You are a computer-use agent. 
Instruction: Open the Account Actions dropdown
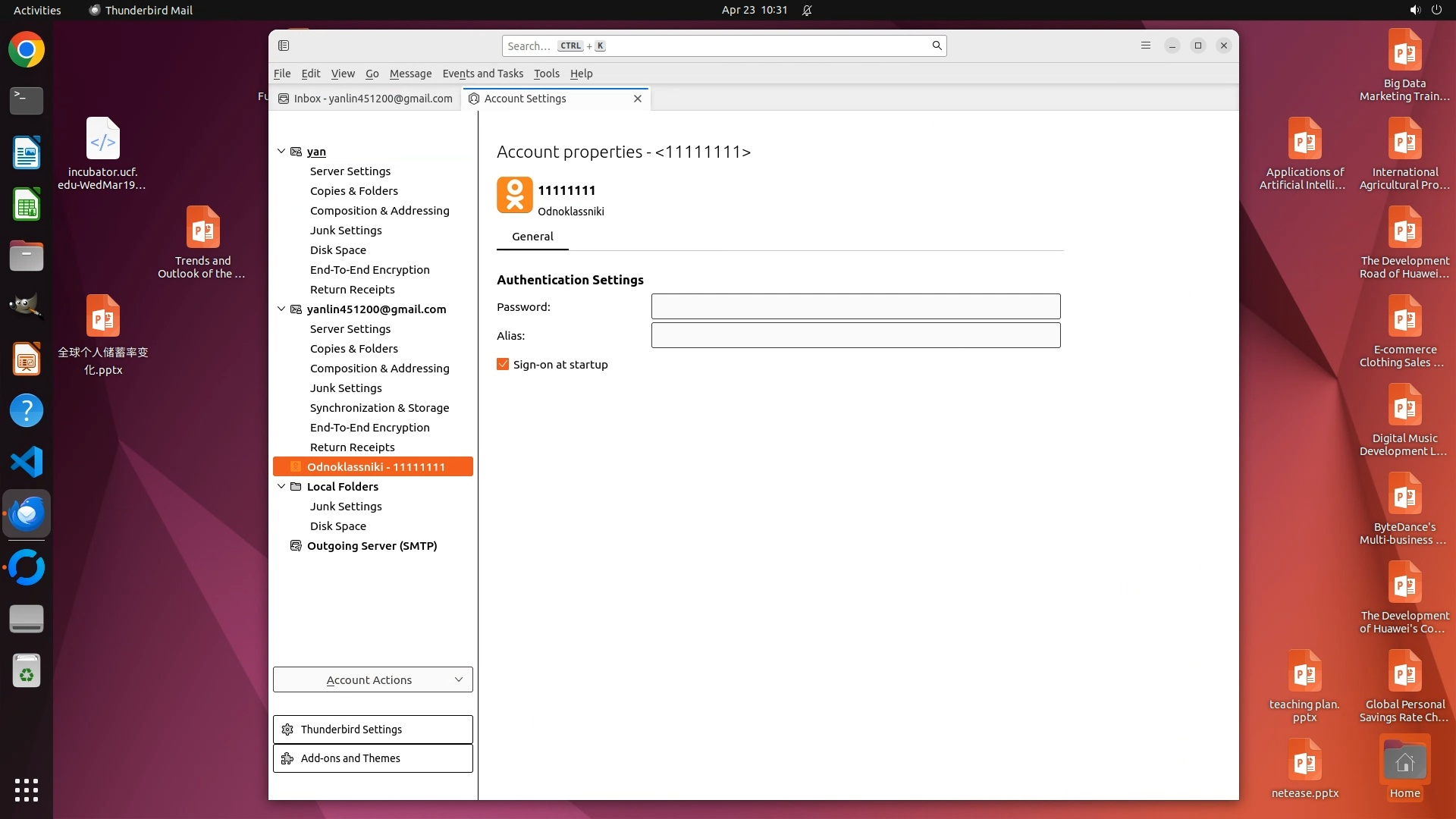[x=372, y=680]
